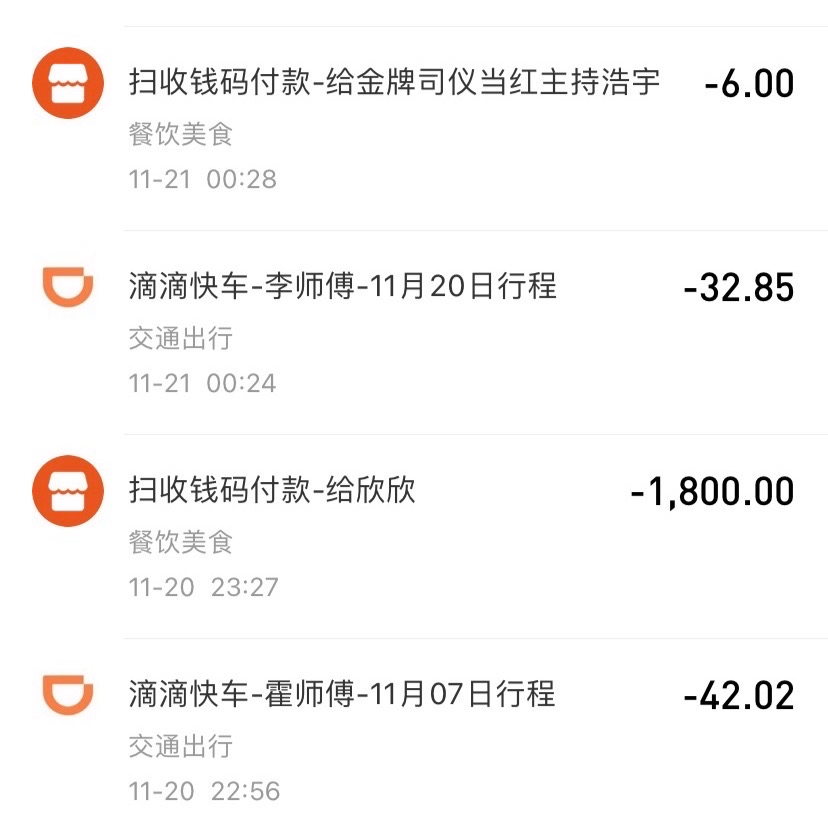Select the -1,800.00 amount
The height and width of the screenshot is (835, 828).
[x=712, y=492]
